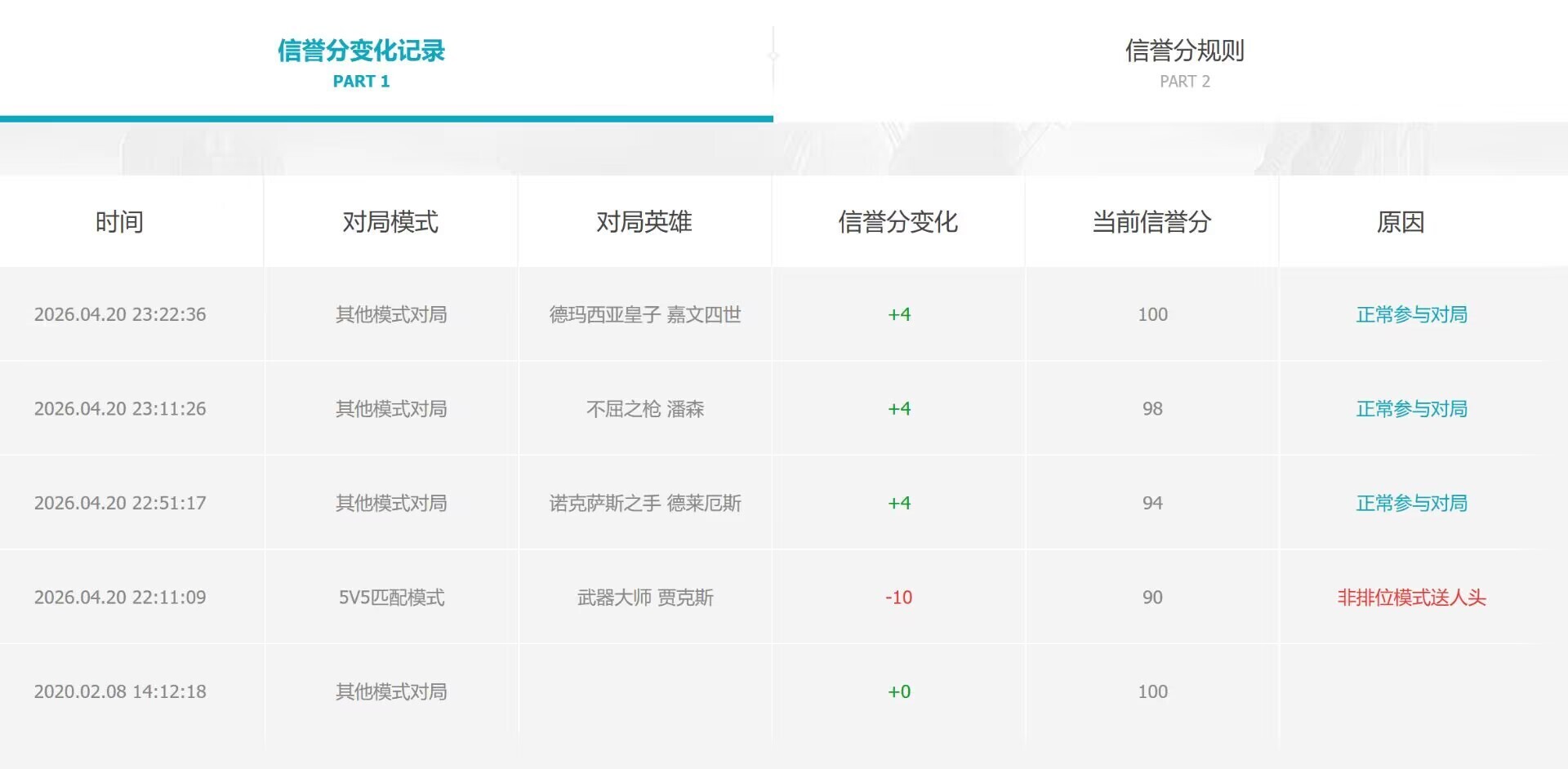
Task: Click the 时间 column header
Action: tap(119, 222)
